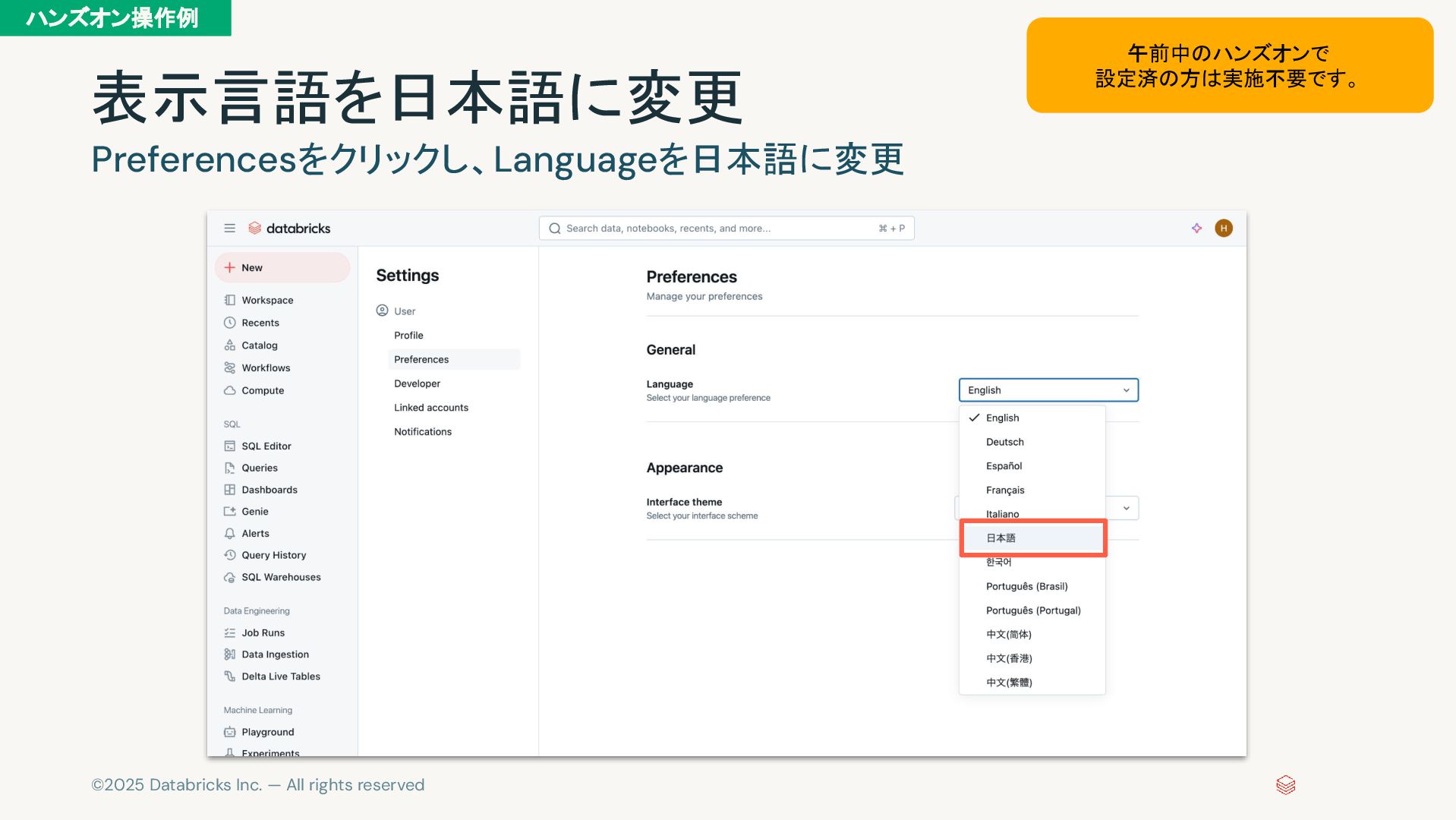
Task: Pick the checked English language option
Action: pyautogui.click(x=1002, y=418)
